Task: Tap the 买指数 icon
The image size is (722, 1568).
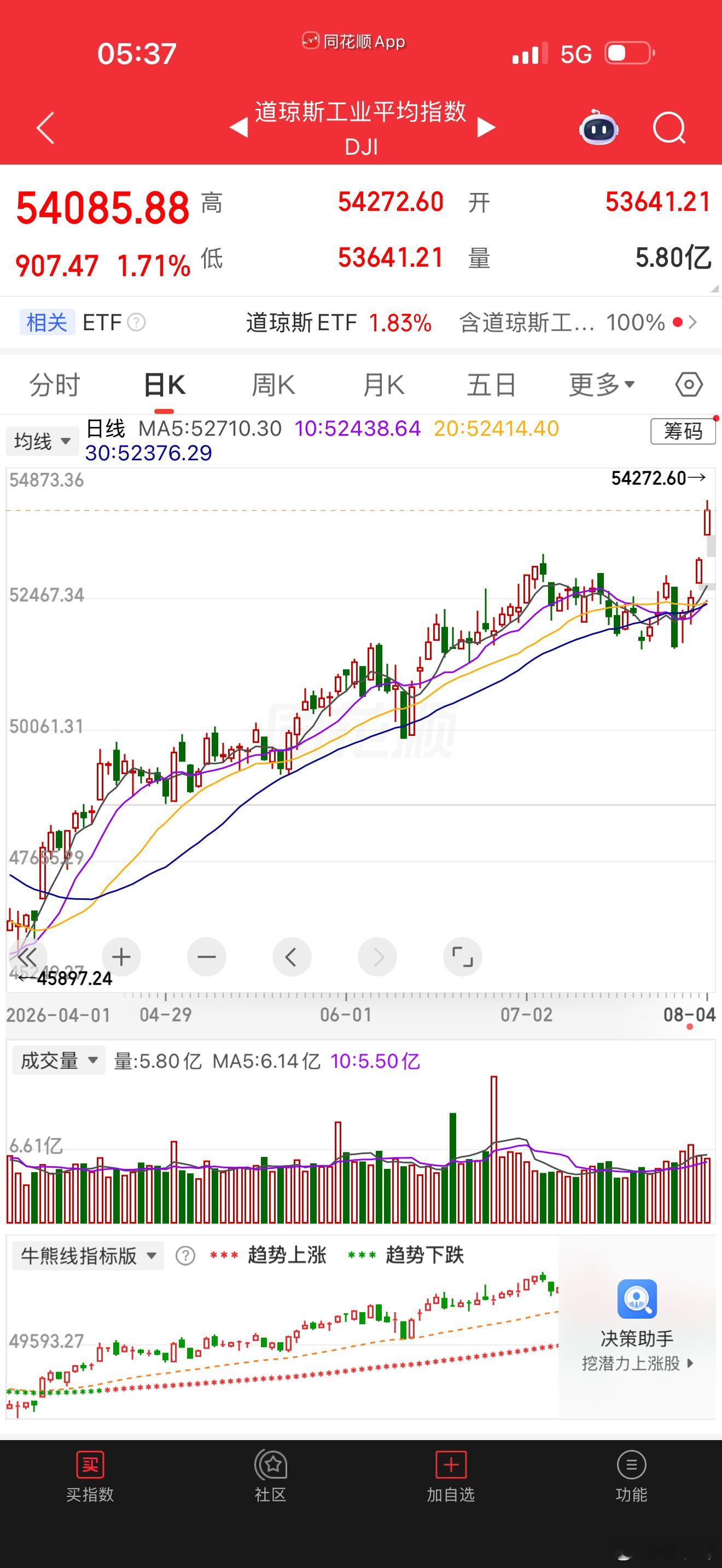Action: coord(90,1465)
